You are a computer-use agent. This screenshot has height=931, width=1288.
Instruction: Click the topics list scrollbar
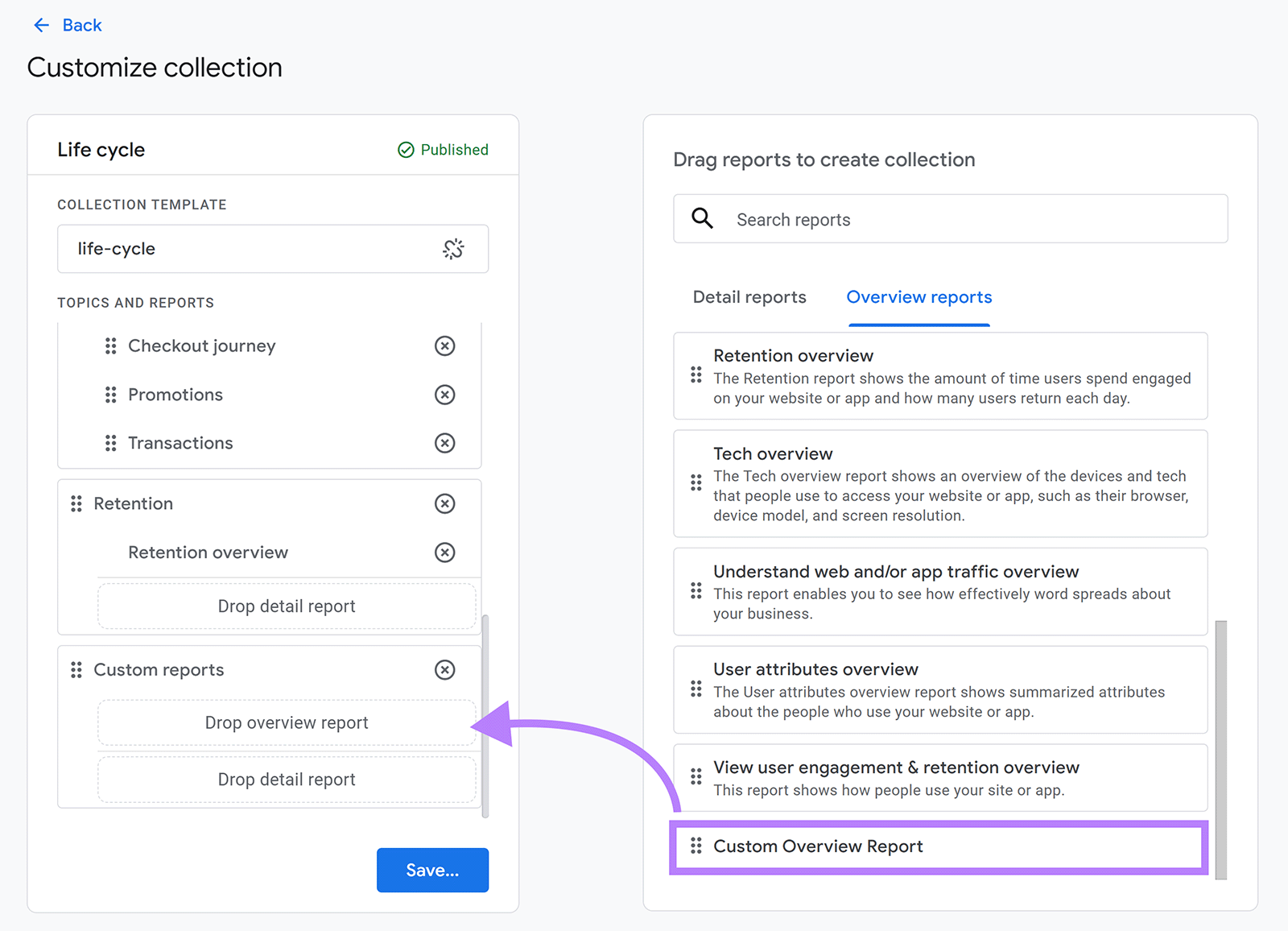coord(486,709)
